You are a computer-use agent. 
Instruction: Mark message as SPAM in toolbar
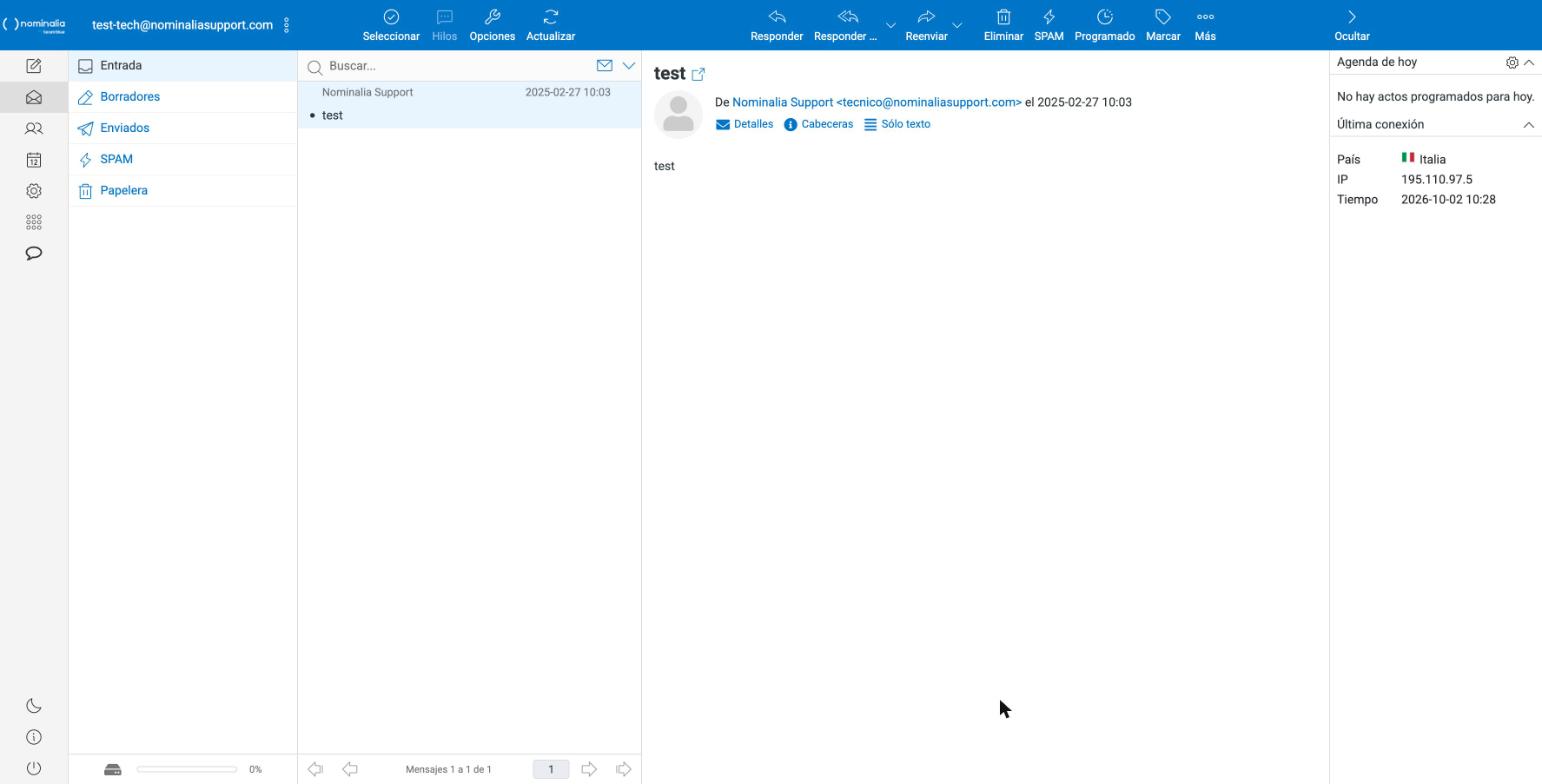(x=1049, y=25)
